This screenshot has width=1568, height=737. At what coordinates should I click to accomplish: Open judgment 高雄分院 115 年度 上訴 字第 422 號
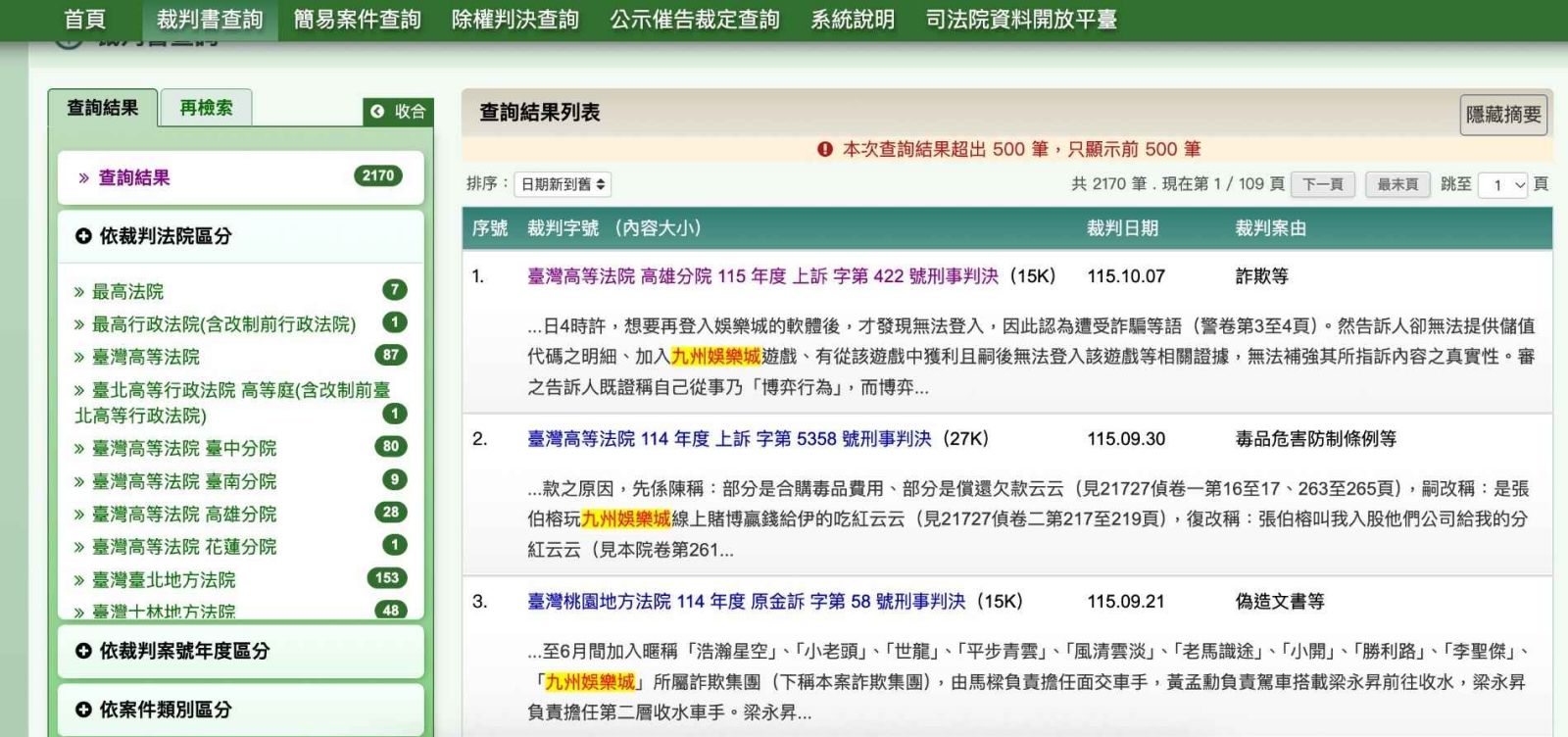tap(762, 276)
